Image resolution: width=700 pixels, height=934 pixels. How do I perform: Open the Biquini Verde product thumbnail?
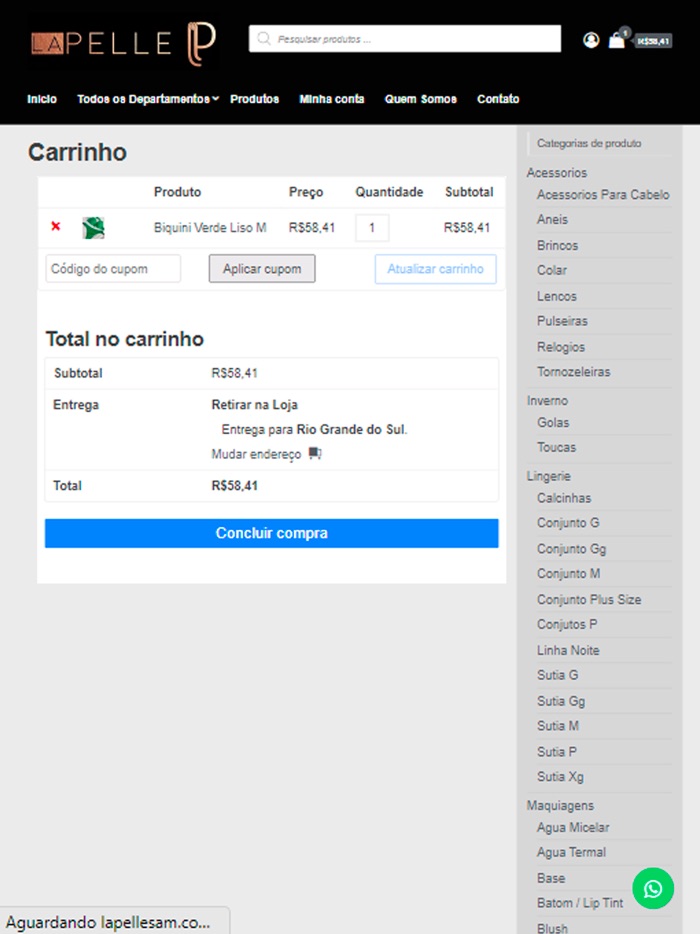93,228
